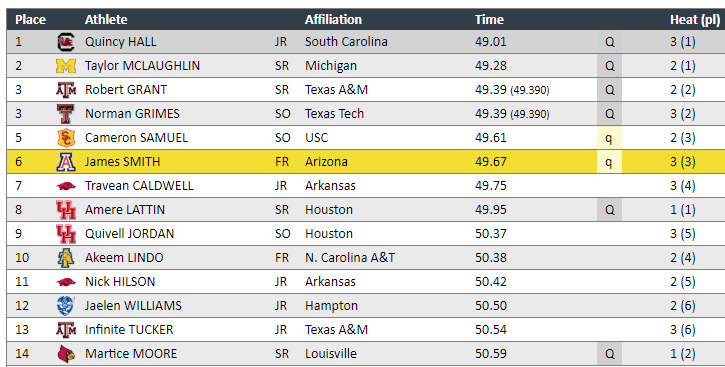Click the Hampton Pirates logo
Viewport: 725px width, 367px height.
(x=66, y=306)
